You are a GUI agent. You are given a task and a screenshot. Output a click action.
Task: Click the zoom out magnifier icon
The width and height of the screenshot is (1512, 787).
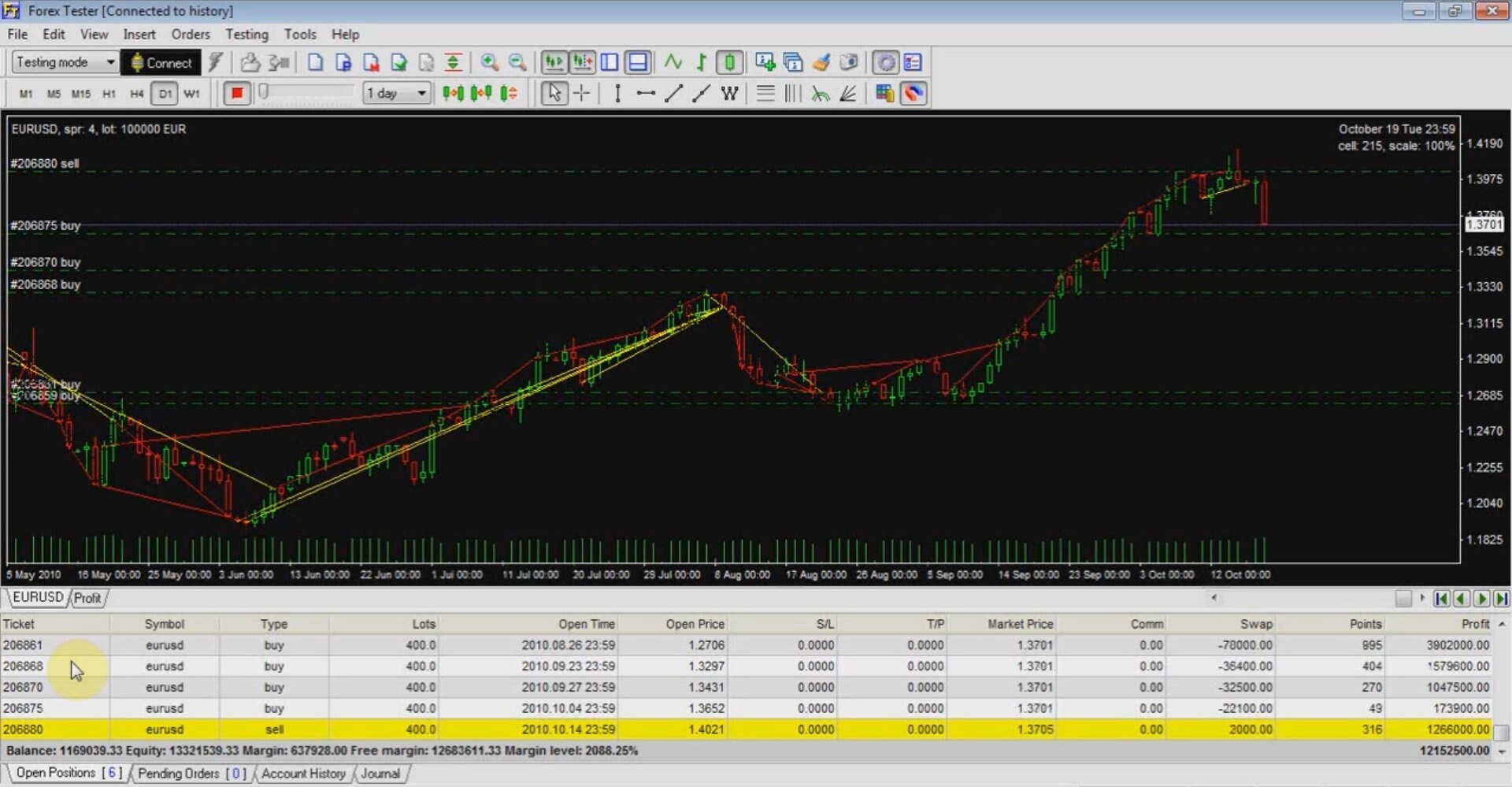point(517,62)
